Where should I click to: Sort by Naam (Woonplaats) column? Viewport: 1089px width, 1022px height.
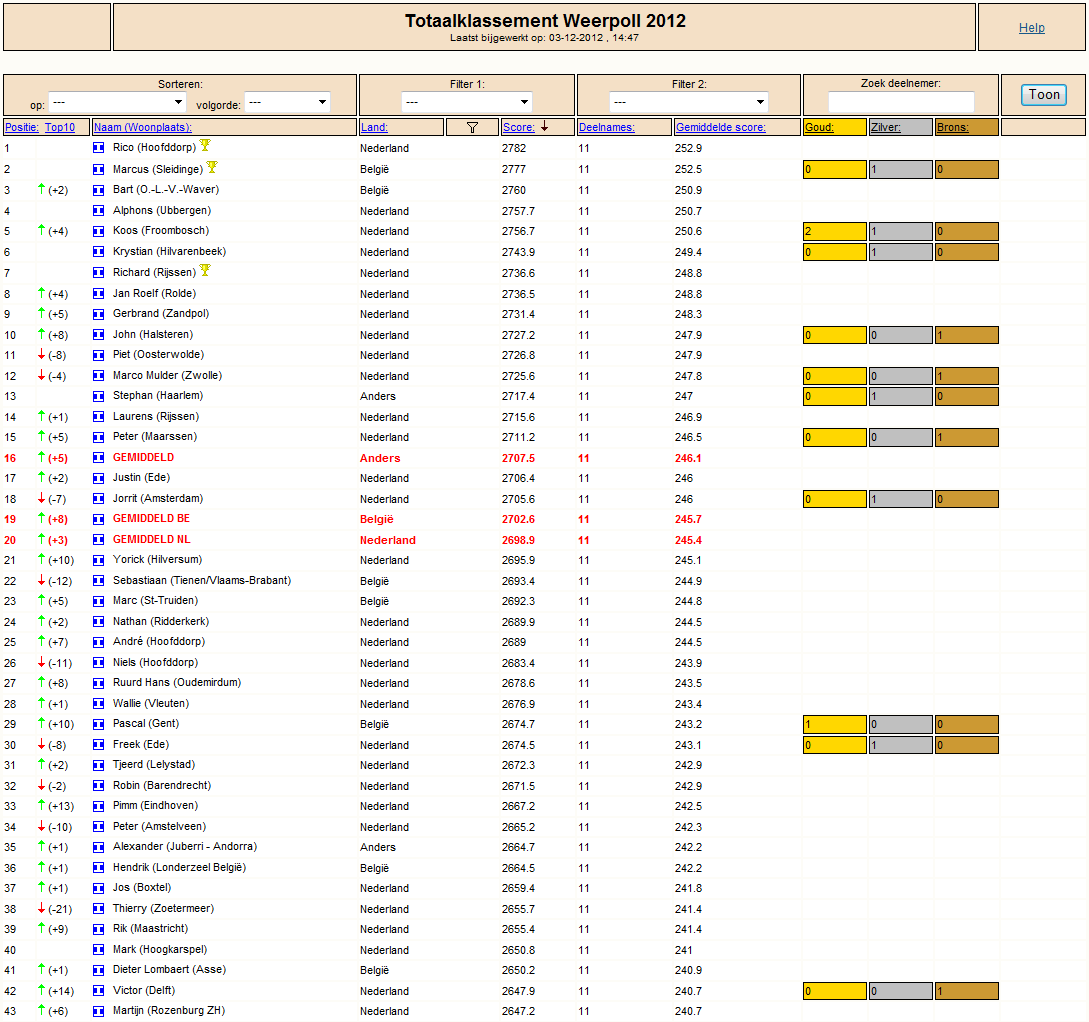pyautogui.click(x=143, y=127)
